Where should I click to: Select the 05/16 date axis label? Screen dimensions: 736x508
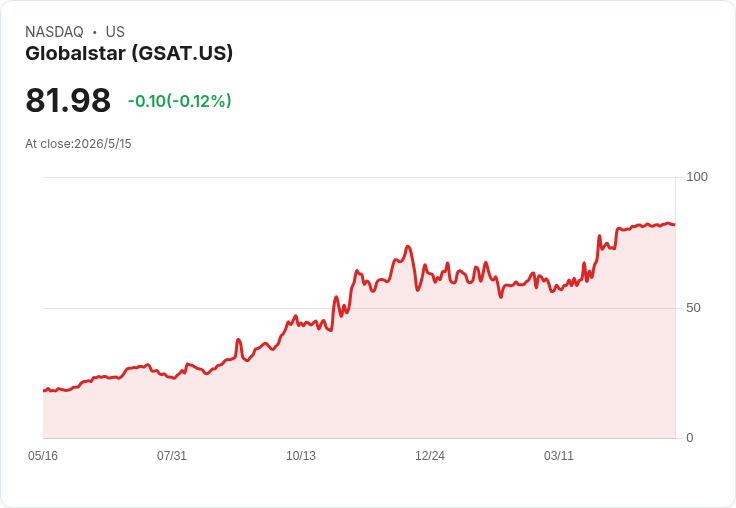pos(43,456)
